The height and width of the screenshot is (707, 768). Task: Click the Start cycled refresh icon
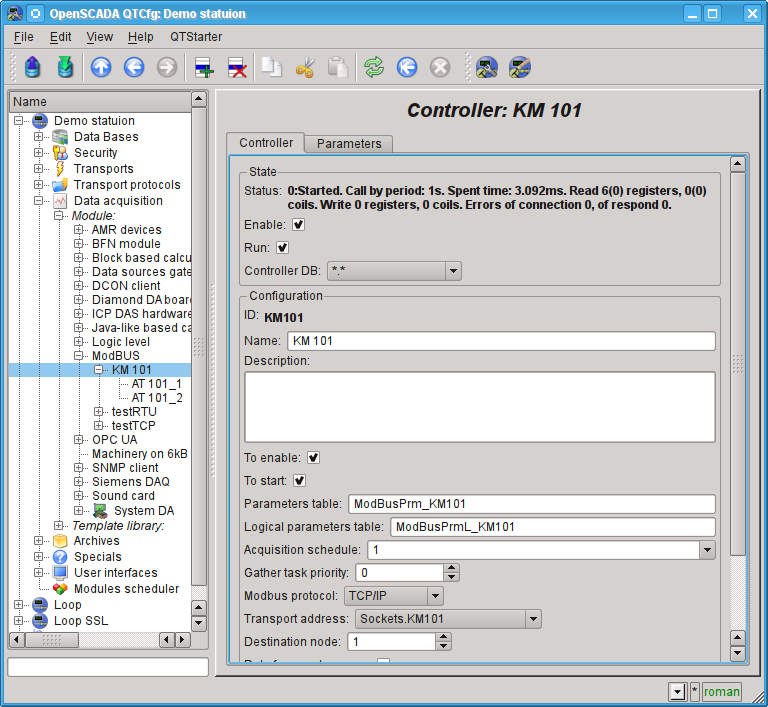407,67
